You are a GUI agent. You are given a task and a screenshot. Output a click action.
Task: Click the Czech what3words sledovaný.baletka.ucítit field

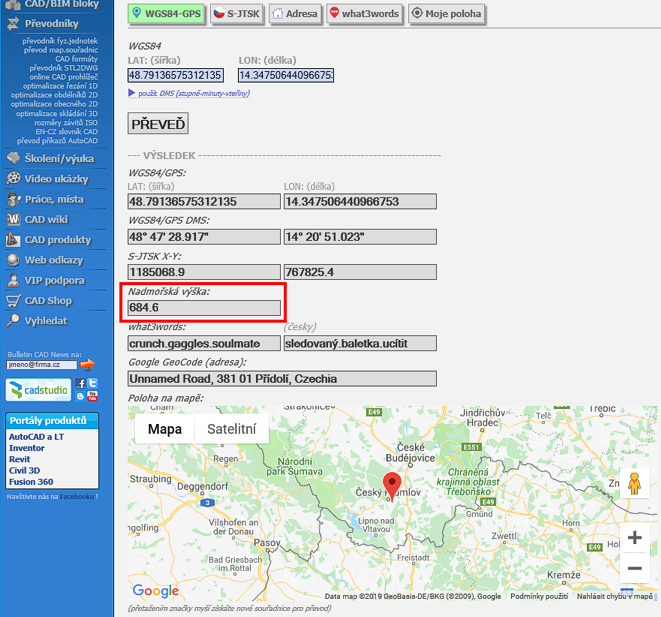point(360,343)
